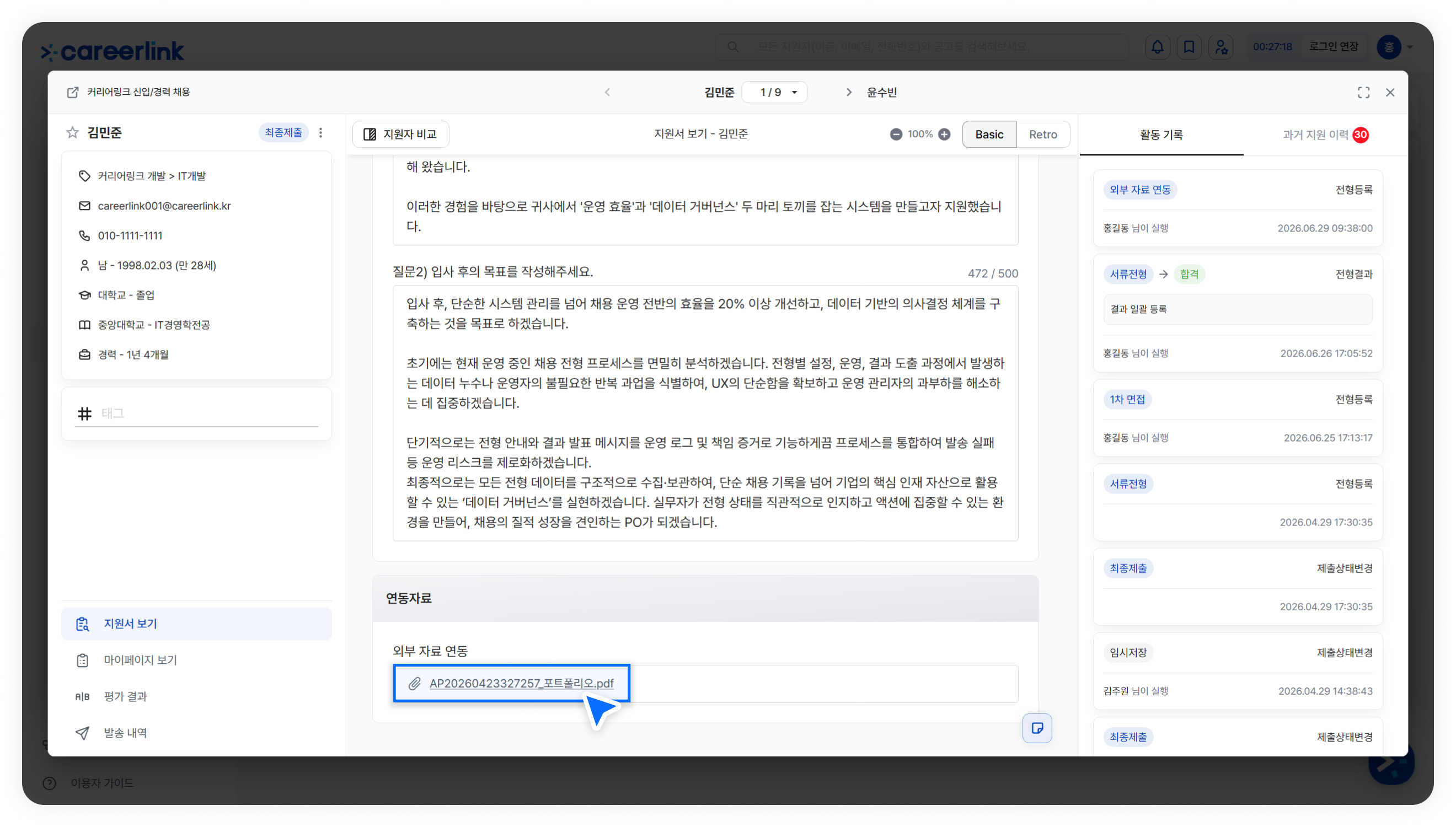Click the 질문2 answer text box
1456x827 pixels.
point(705,413)
